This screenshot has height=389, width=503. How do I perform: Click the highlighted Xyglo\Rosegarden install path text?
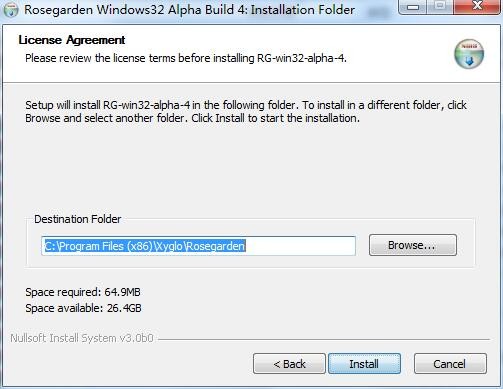(145, 246)
